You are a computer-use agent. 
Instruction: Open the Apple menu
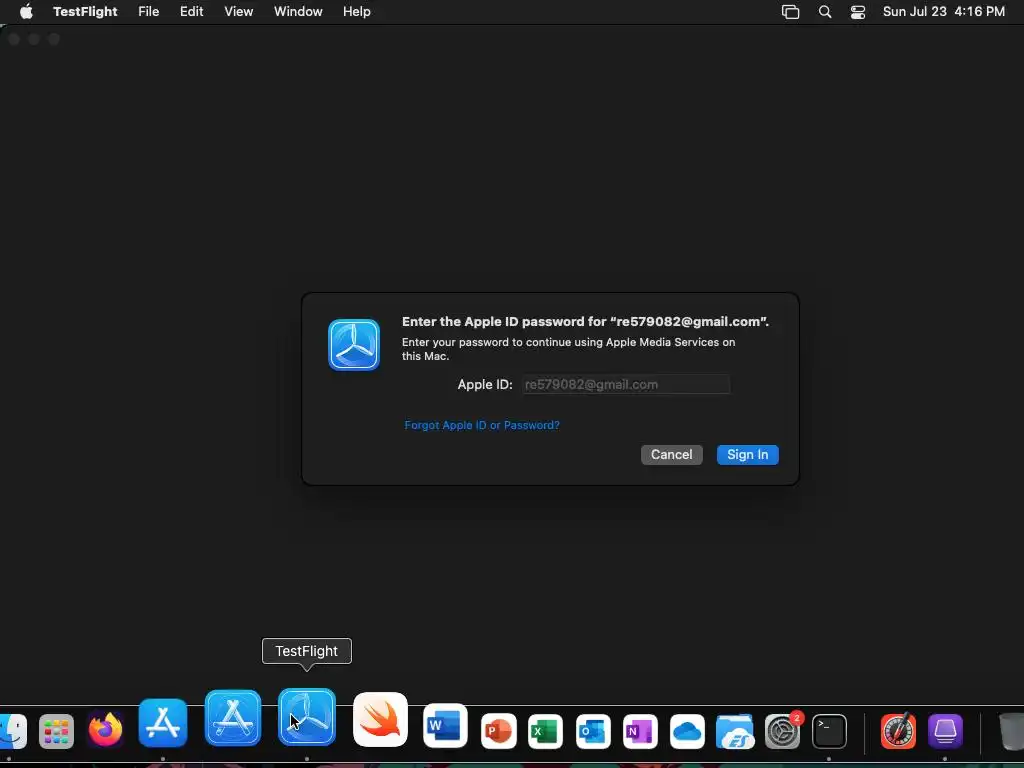[25, 11]
